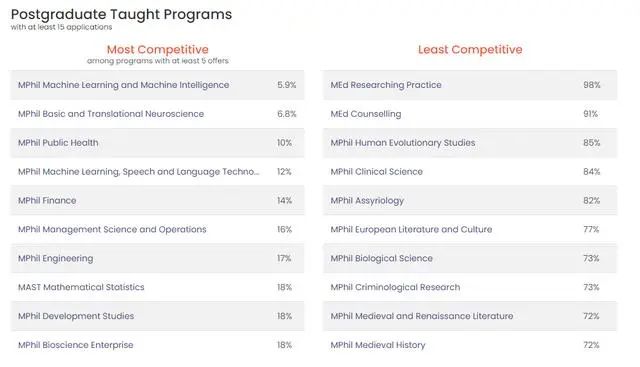Click MPhil Bioscience Enterprise program

pos(76,345)
